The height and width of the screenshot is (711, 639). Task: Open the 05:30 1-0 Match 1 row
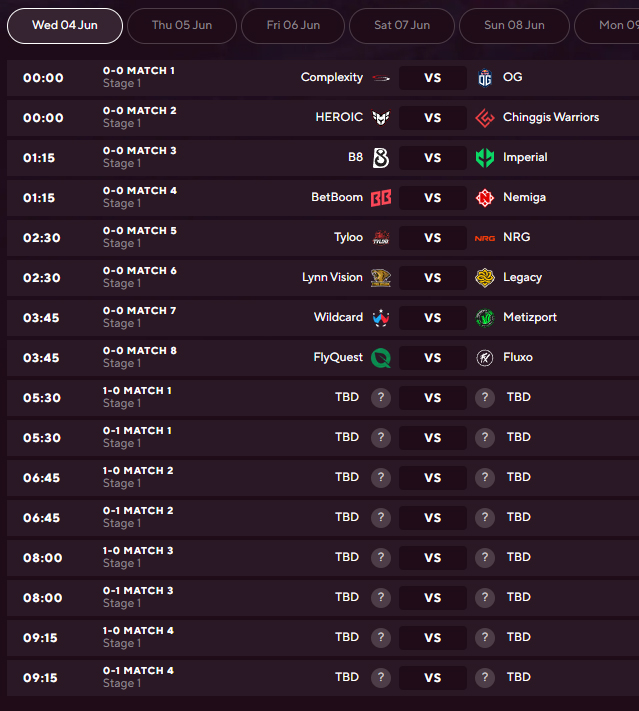coord(323,398)
